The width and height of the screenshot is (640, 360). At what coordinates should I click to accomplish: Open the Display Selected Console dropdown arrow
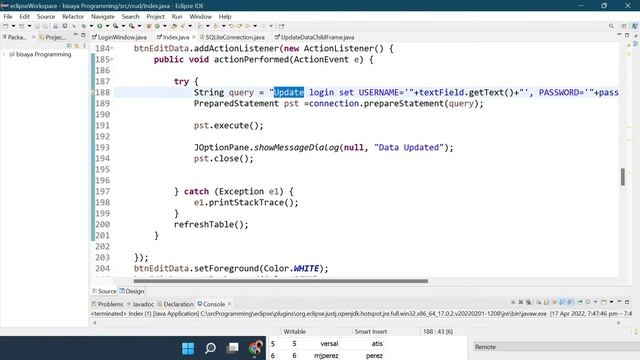pos(596,302)
